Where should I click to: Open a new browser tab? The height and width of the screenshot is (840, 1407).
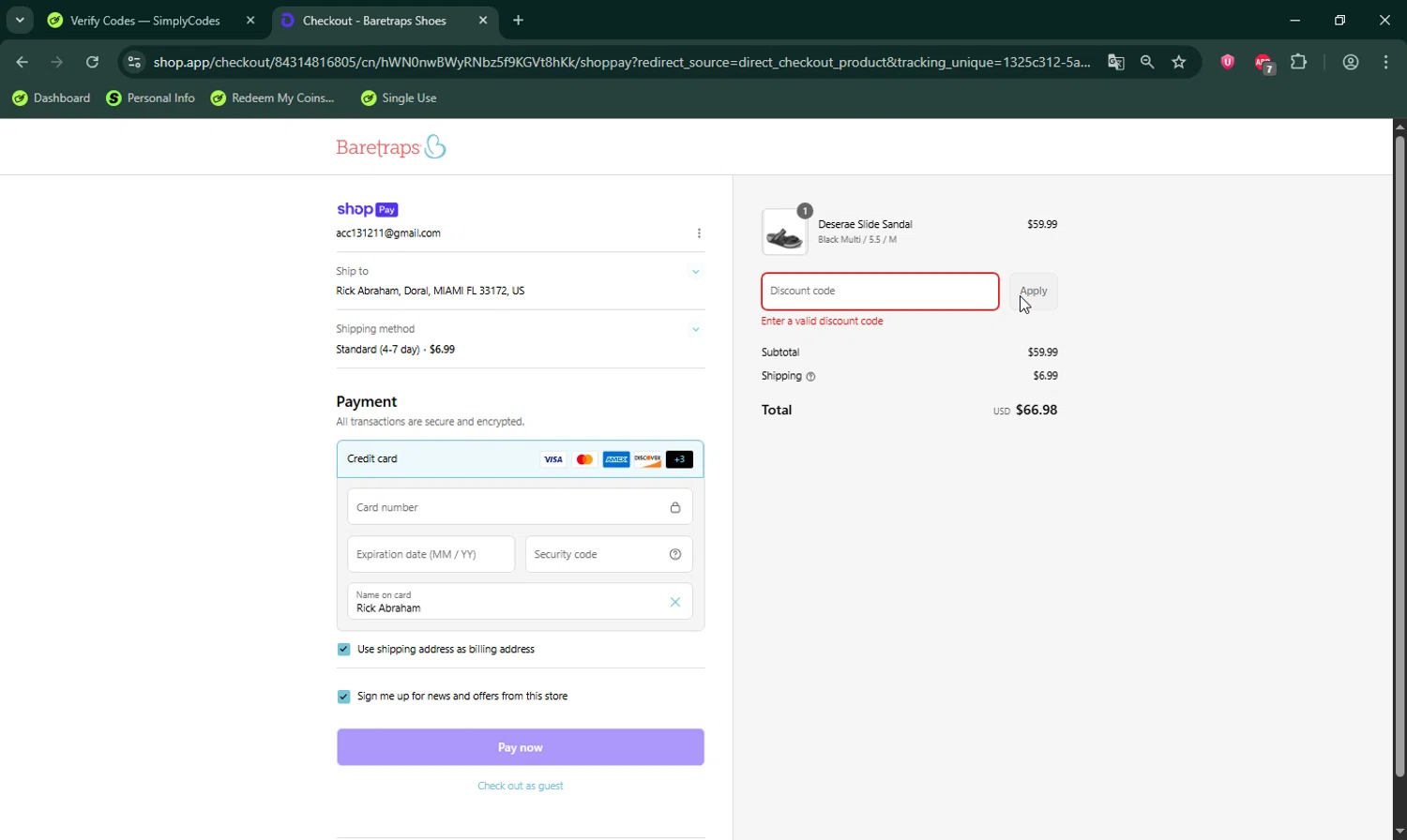click(518, 20)
